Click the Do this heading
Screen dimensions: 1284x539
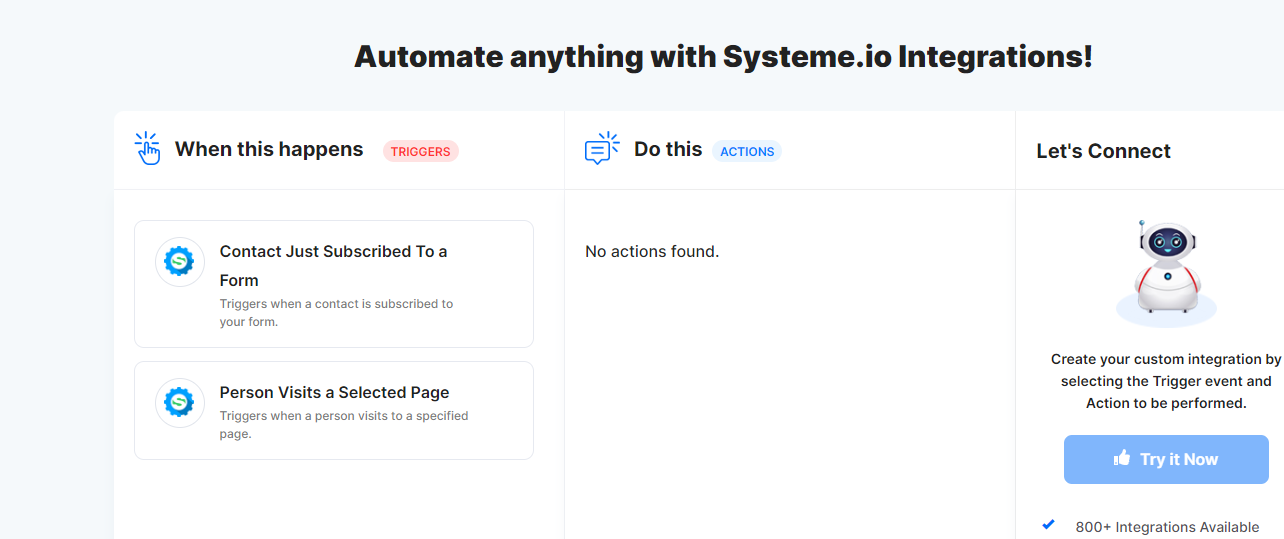668,149
